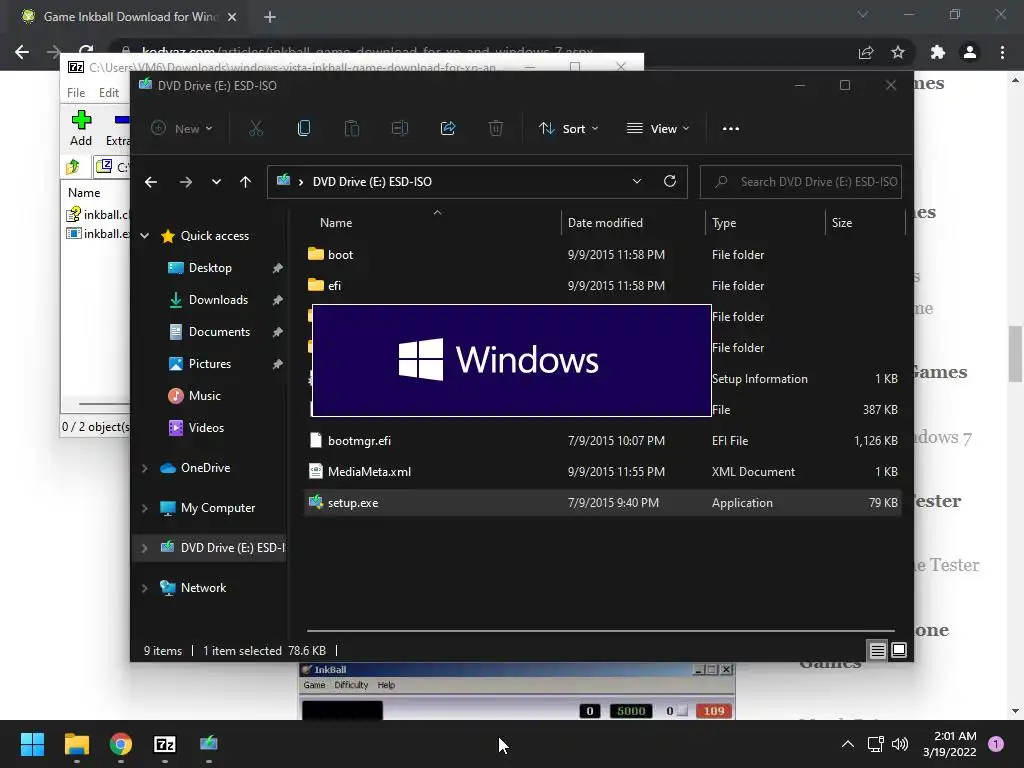Open Game menu in InkBall window

tap(314, 685)
